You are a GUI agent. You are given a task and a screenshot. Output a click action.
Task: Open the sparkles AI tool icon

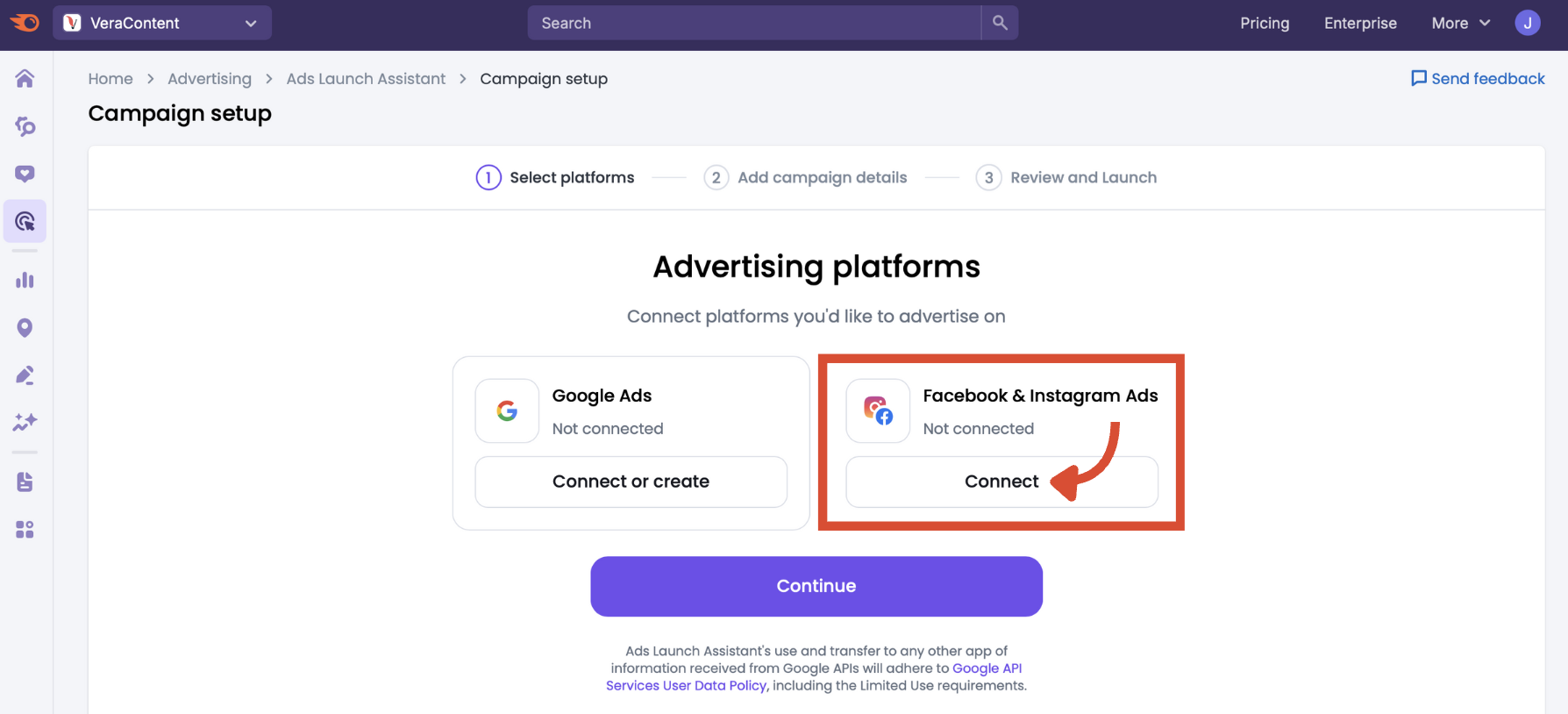click(x=25, y=422)
